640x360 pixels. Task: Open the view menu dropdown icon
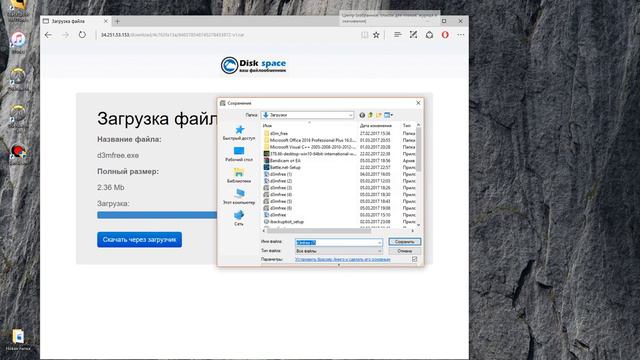(389, 115)
